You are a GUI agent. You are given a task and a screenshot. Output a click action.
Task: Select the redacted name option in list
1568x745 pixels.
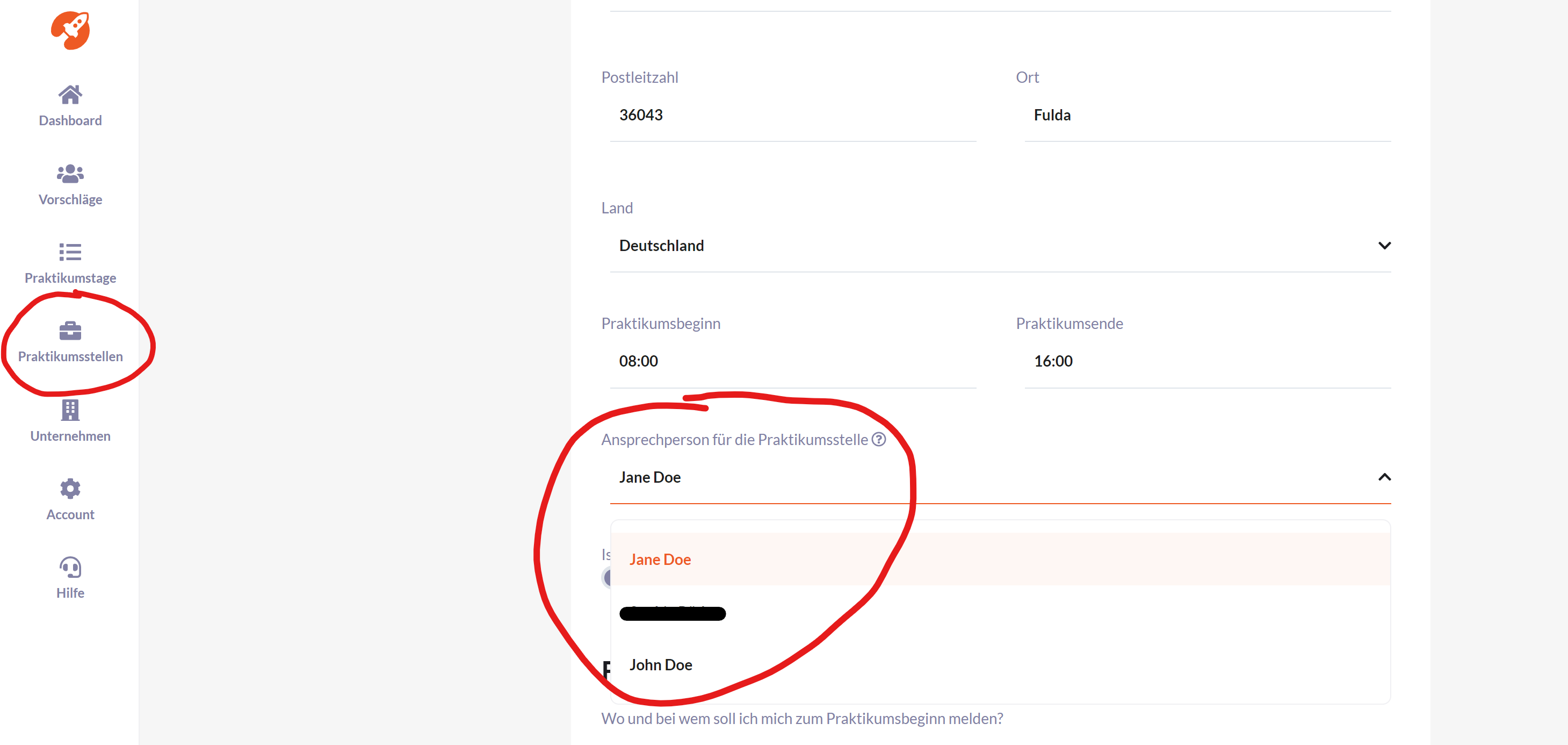[672, 613]
